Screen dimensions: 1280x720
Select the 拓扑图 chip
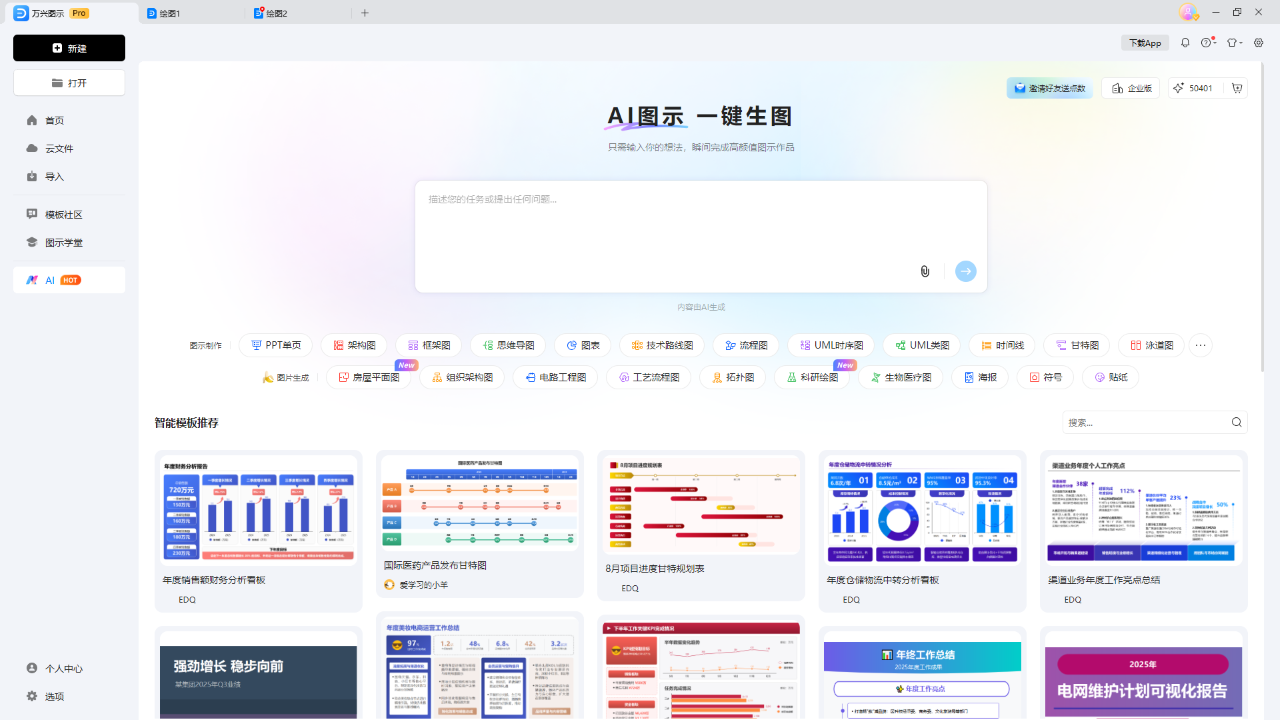click(733, 377)
